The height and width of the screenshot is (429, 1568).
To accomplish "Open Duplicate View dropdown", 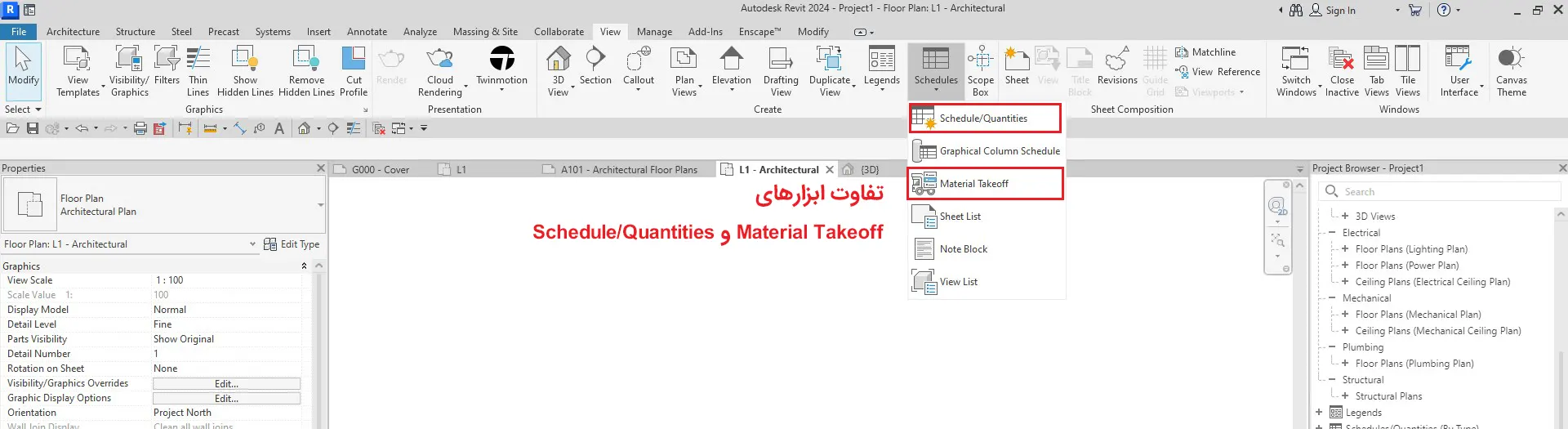I will point(830,72).
